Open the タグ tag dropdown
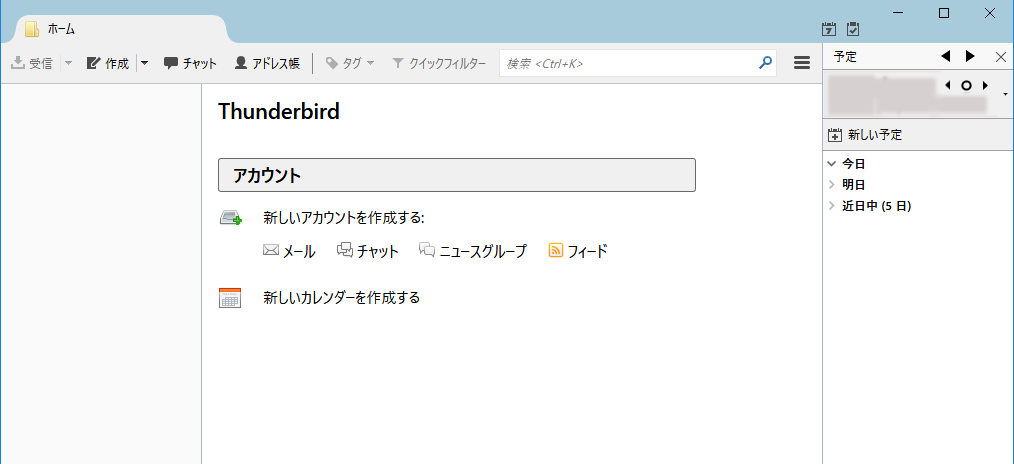The image size is (1014, 464). pos(350,63)
